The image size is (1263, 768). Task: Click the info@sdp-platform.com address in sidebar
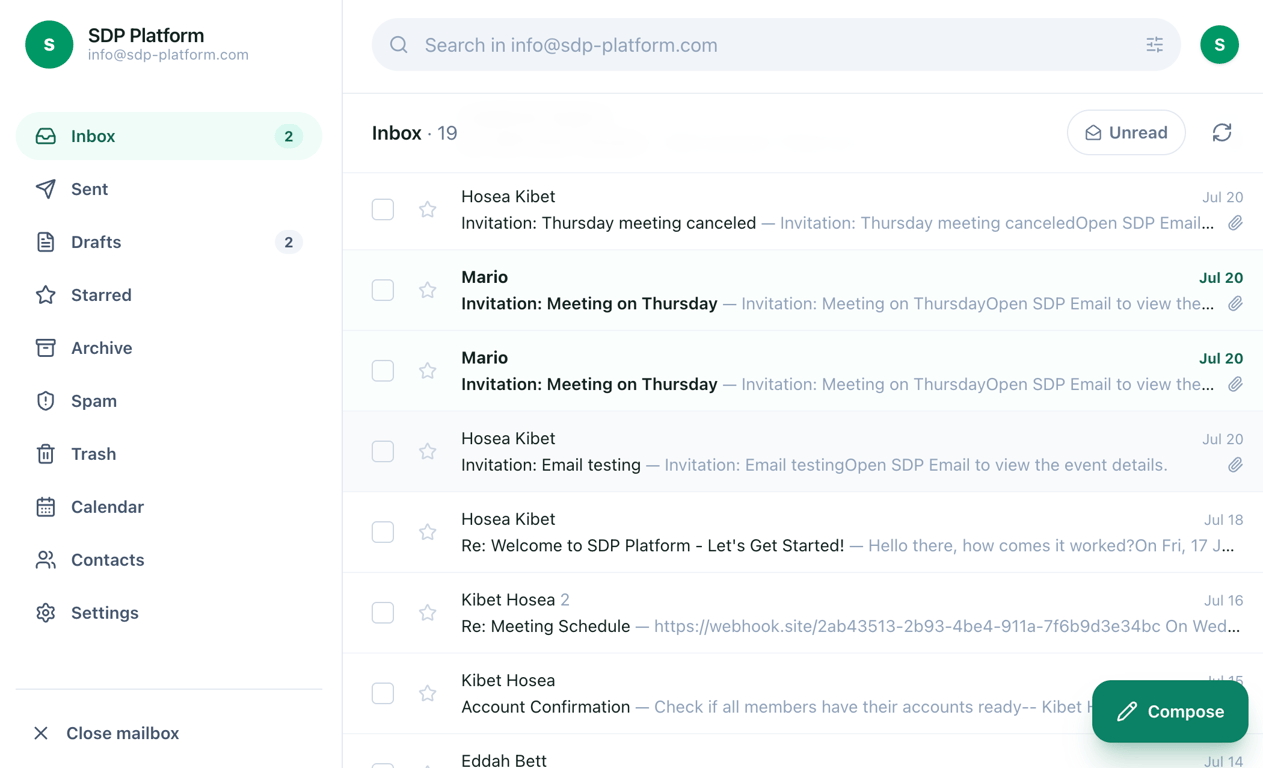pos(168,55)
